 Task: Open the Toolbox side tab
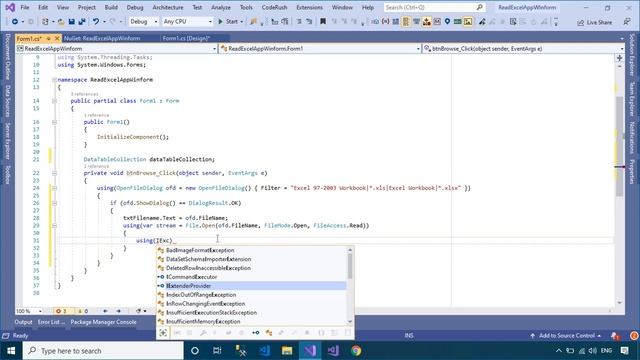coord(7,174)
